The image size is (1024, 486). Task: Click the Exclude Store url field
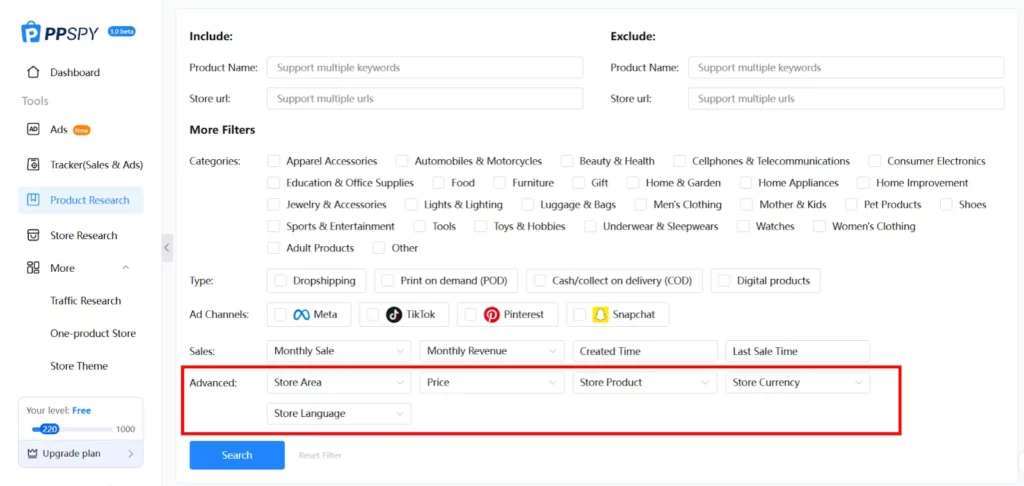pos(846,99)
